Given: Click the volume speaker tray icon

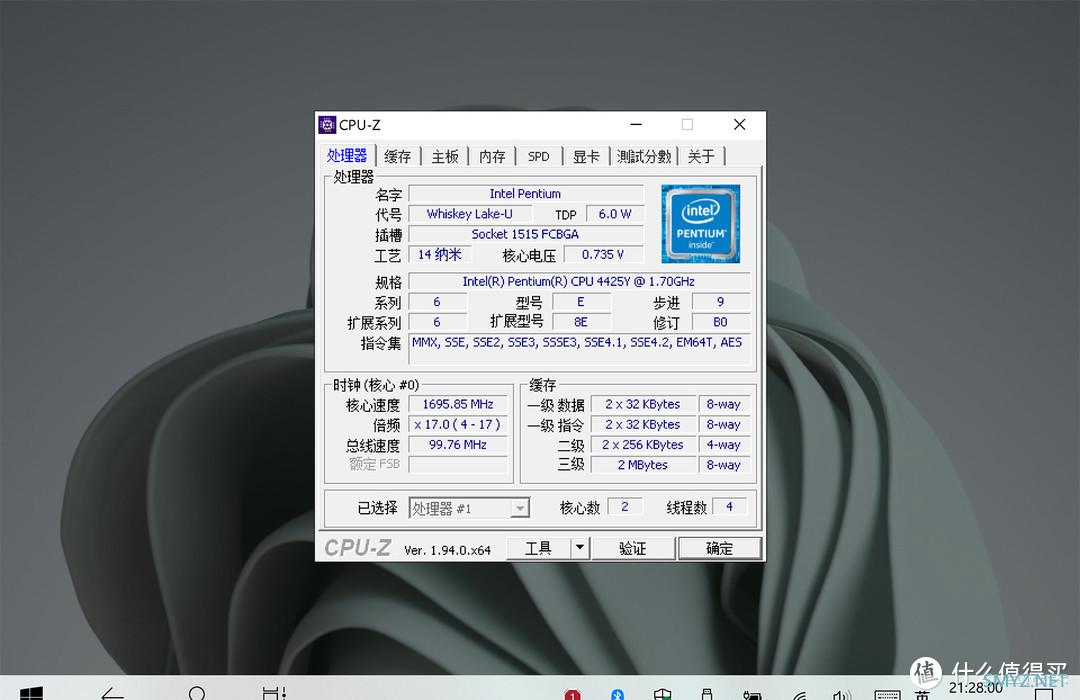Looking at the screenshot, I should [842, 694].
